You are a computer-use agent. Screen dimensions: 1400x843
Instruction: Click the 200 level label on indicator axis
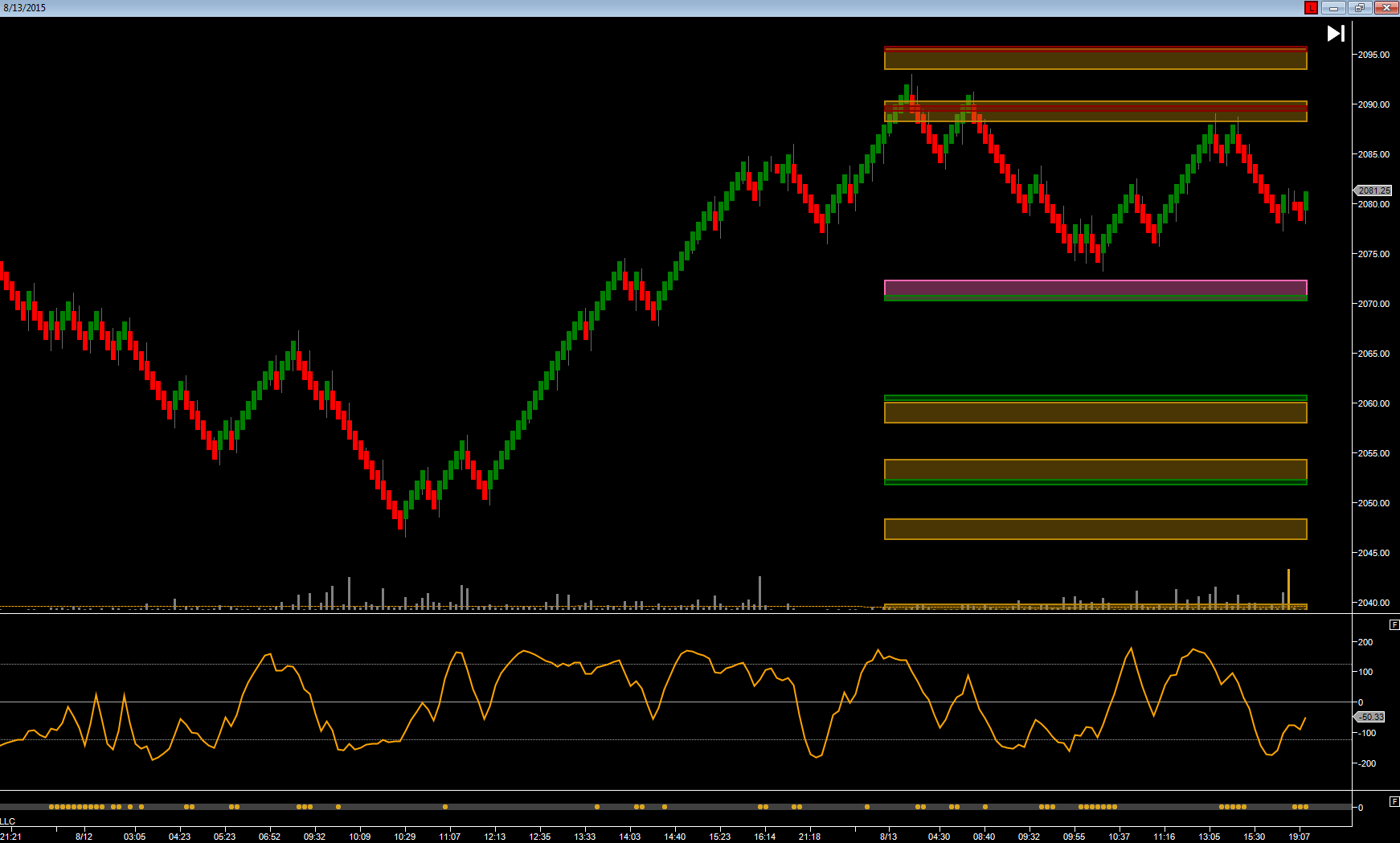coord(1365,642)
